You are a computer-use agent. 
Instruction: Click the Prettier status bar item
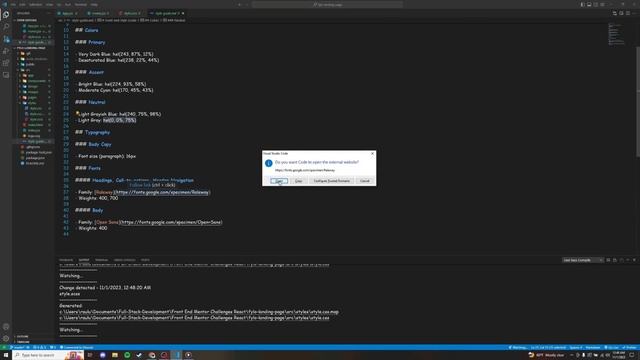click(x=629, y=348)
